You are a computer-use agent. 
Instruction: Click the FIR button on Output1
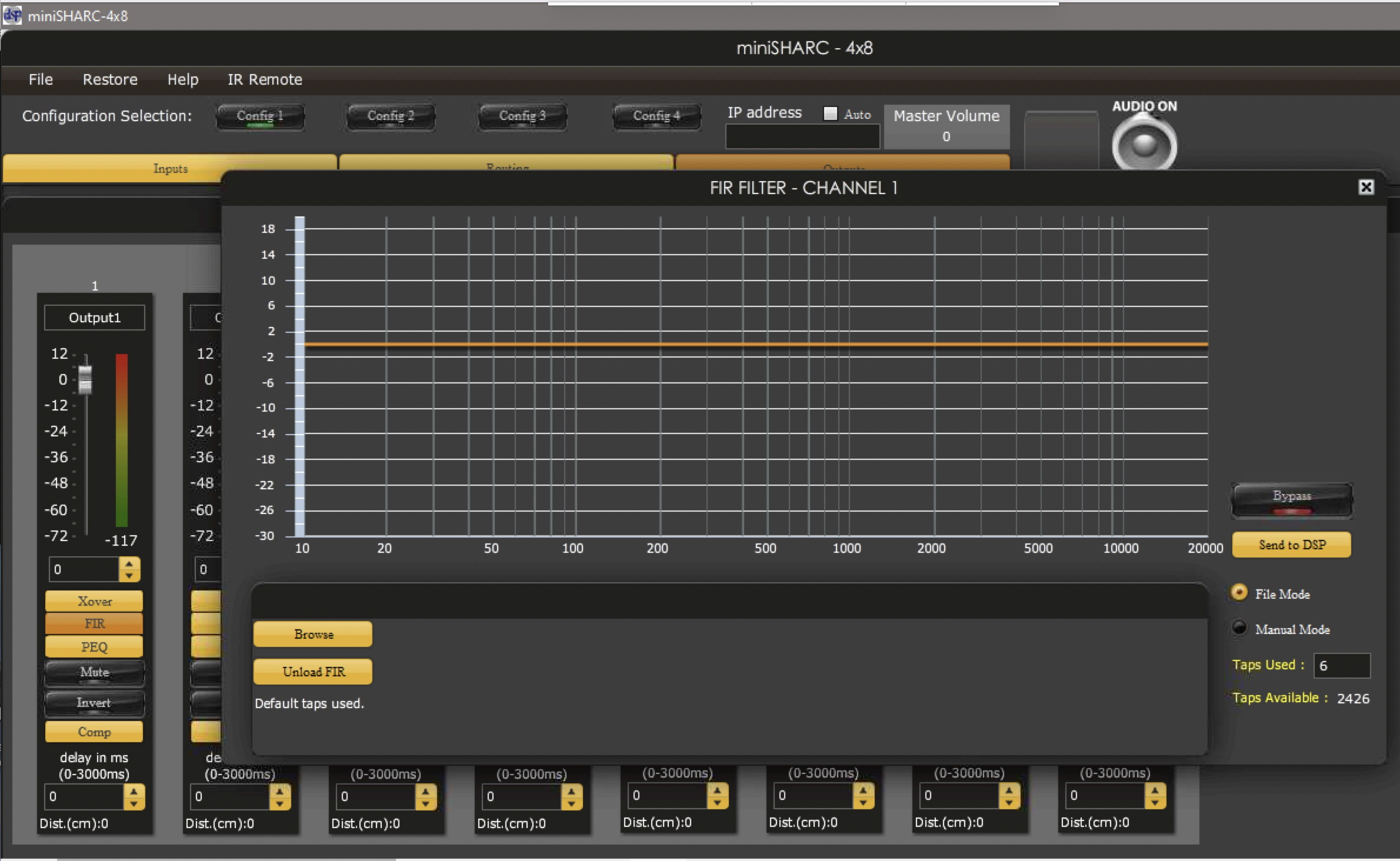point(94,623)
